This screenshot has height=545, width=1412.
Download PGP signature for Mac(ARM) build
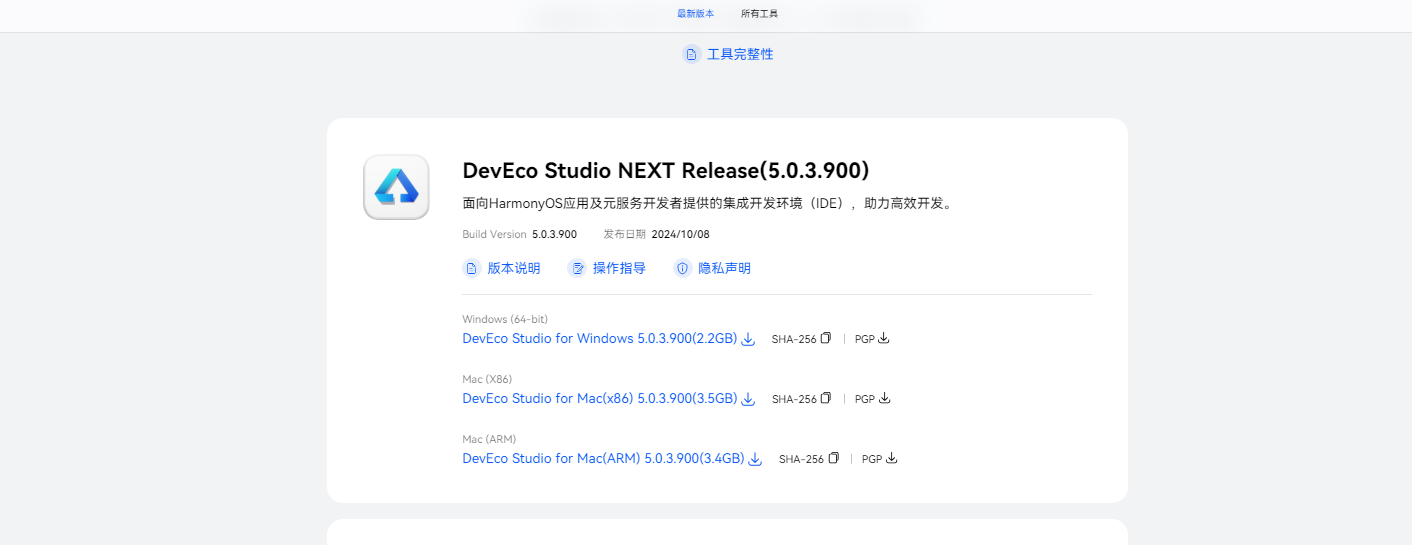(x=891, y=459)
